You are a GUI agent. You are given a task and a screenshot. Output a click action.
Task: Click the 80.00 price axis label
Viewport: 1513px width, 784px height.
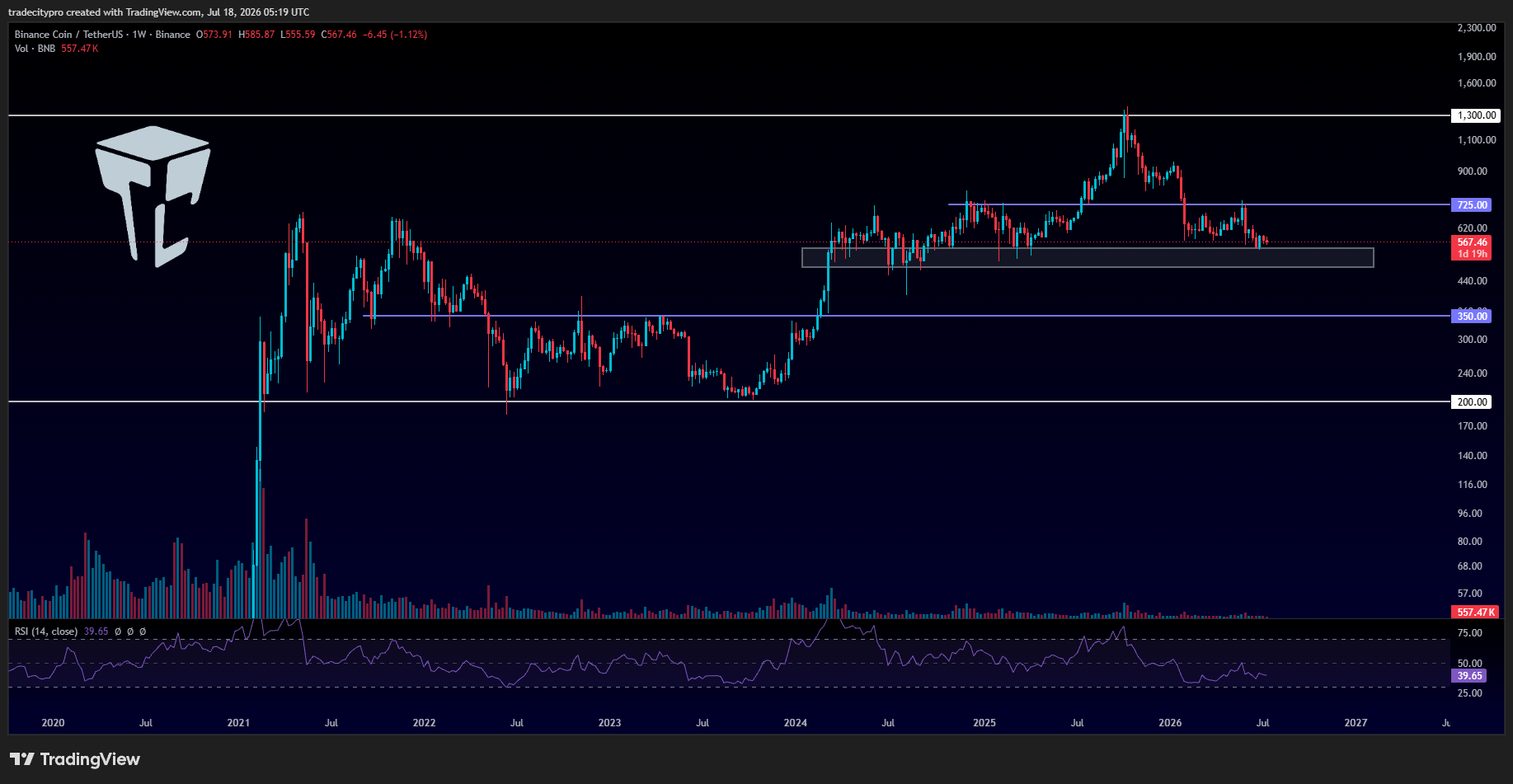point(1470,542)
